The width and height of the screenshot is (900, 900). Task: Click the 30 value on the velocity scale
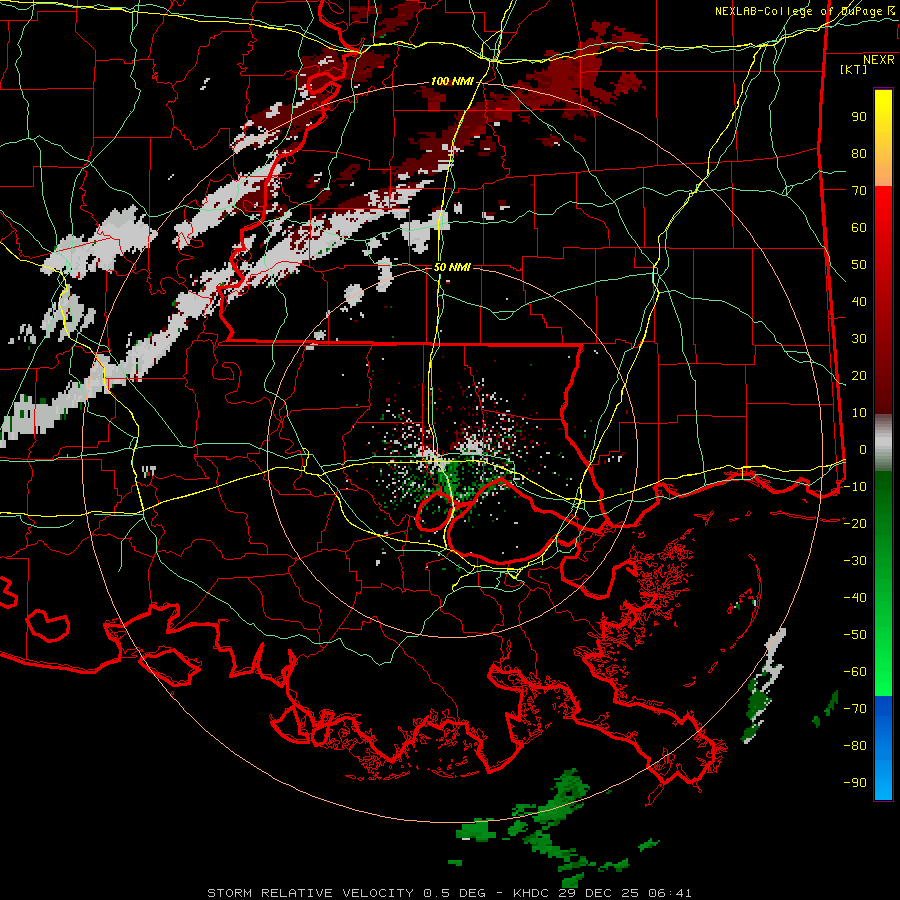[x=859, y=339]
